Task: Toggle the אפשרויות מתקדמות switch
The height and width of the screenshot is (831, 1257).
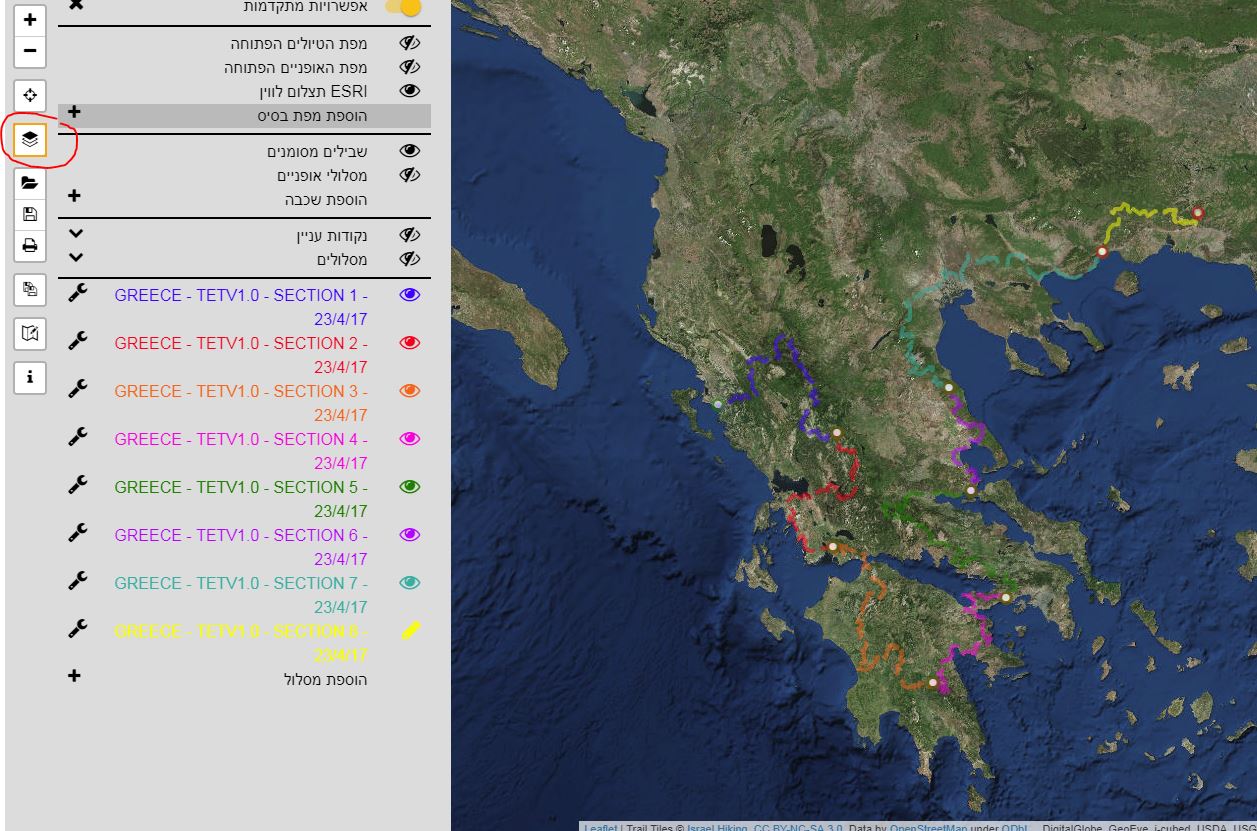Action: 404,7
